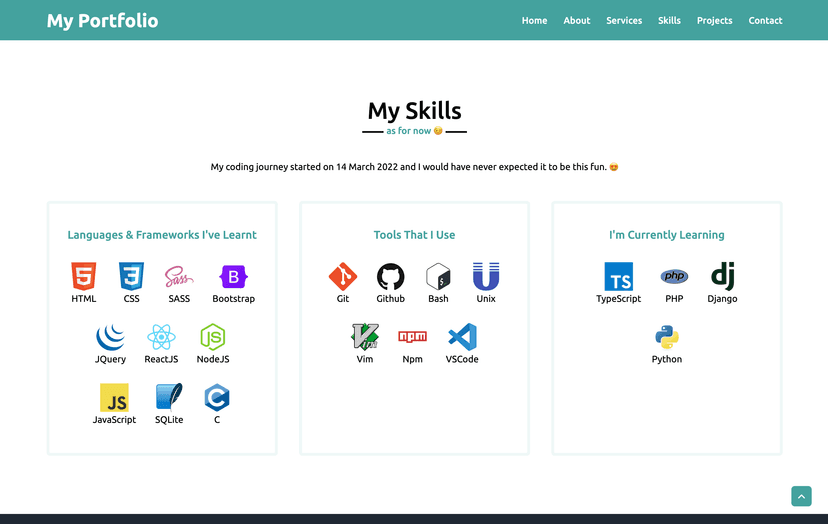Navigate to the Contact section
Screen dimensions: 828x524
click(x=765, y=21)
